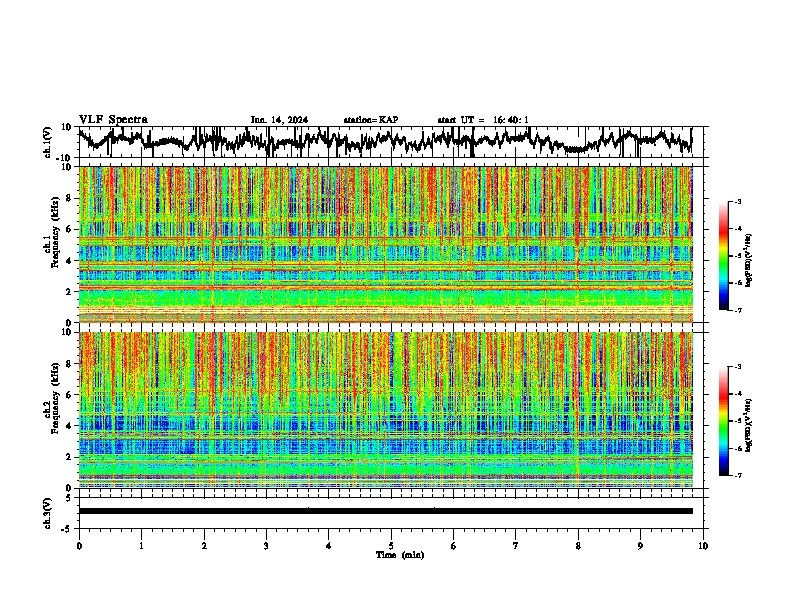
Task: Click the 'start UT = 16:40: 1' text
Action: pos(483,120)
